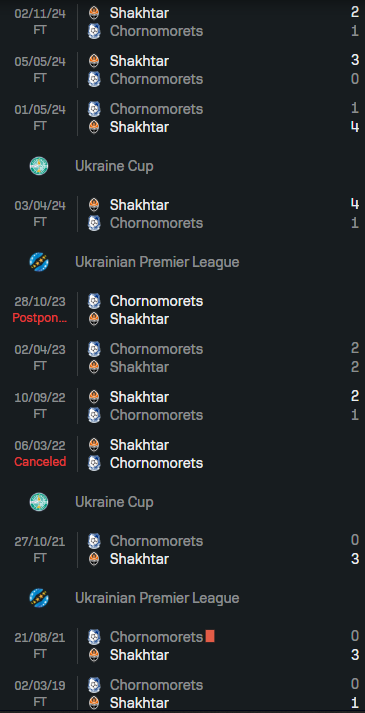Screen dimensions: 365x713
Task: Click Shakhtar crest in canceled 06/03/22 match
Action: pyautogui.click(x=94, y=445)
